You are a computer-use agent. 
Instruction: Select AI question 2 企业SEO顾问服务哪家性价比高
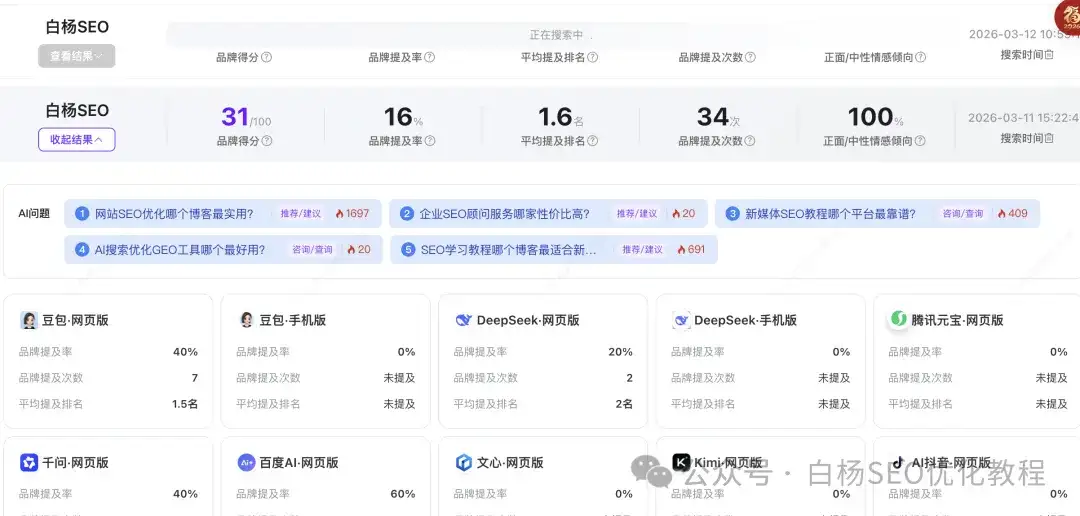tap(548, 214)
